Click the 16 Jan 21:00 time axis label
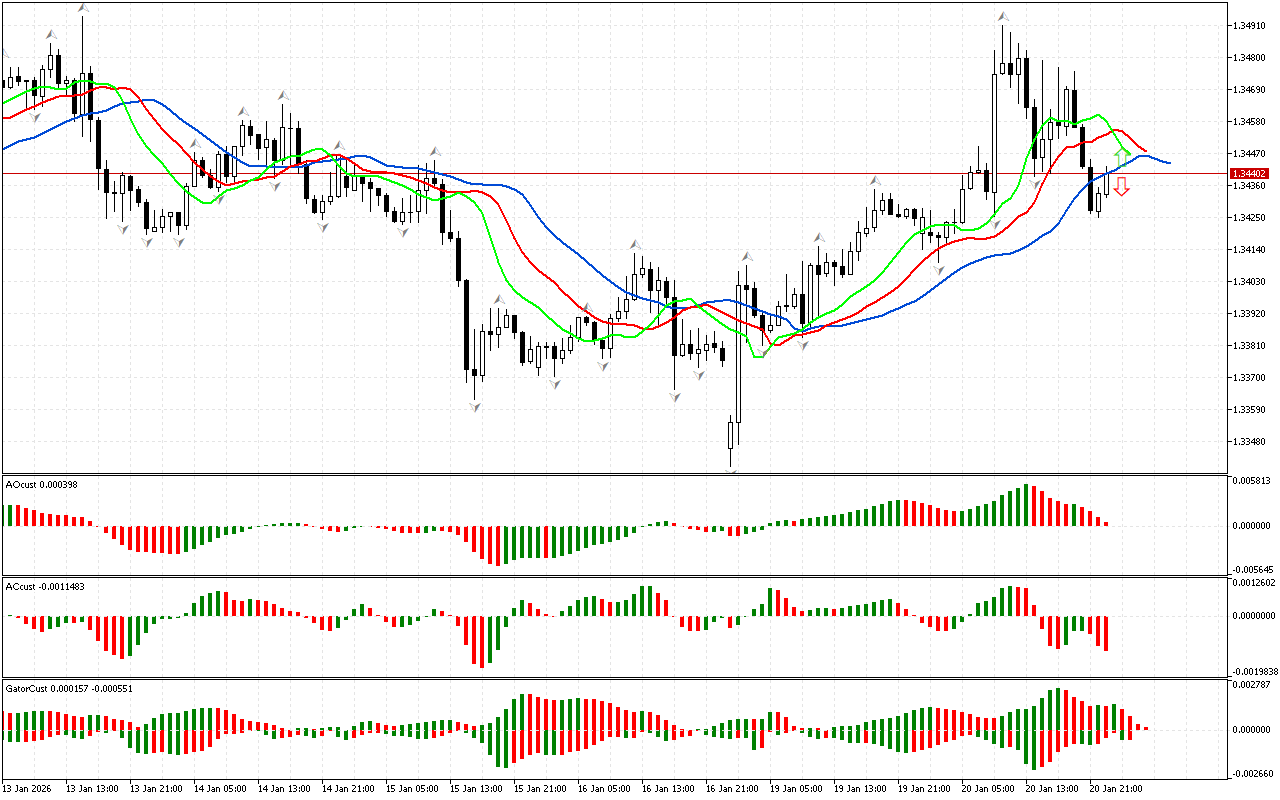The height and width of the screenshot is (800, 1280). click(733, 788)
